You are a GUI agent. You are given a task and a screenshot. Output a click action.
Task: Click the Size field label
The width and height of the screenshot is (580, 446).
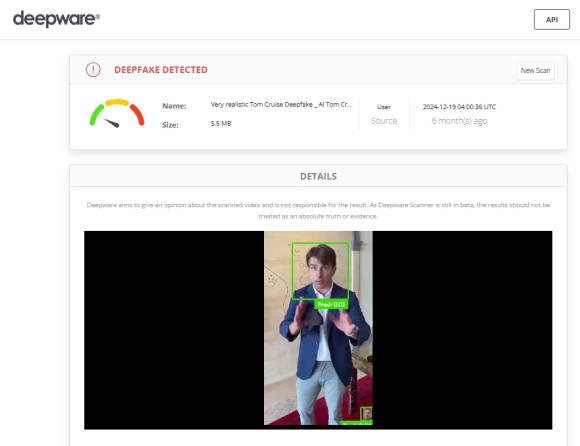click(x=170, y=125)
